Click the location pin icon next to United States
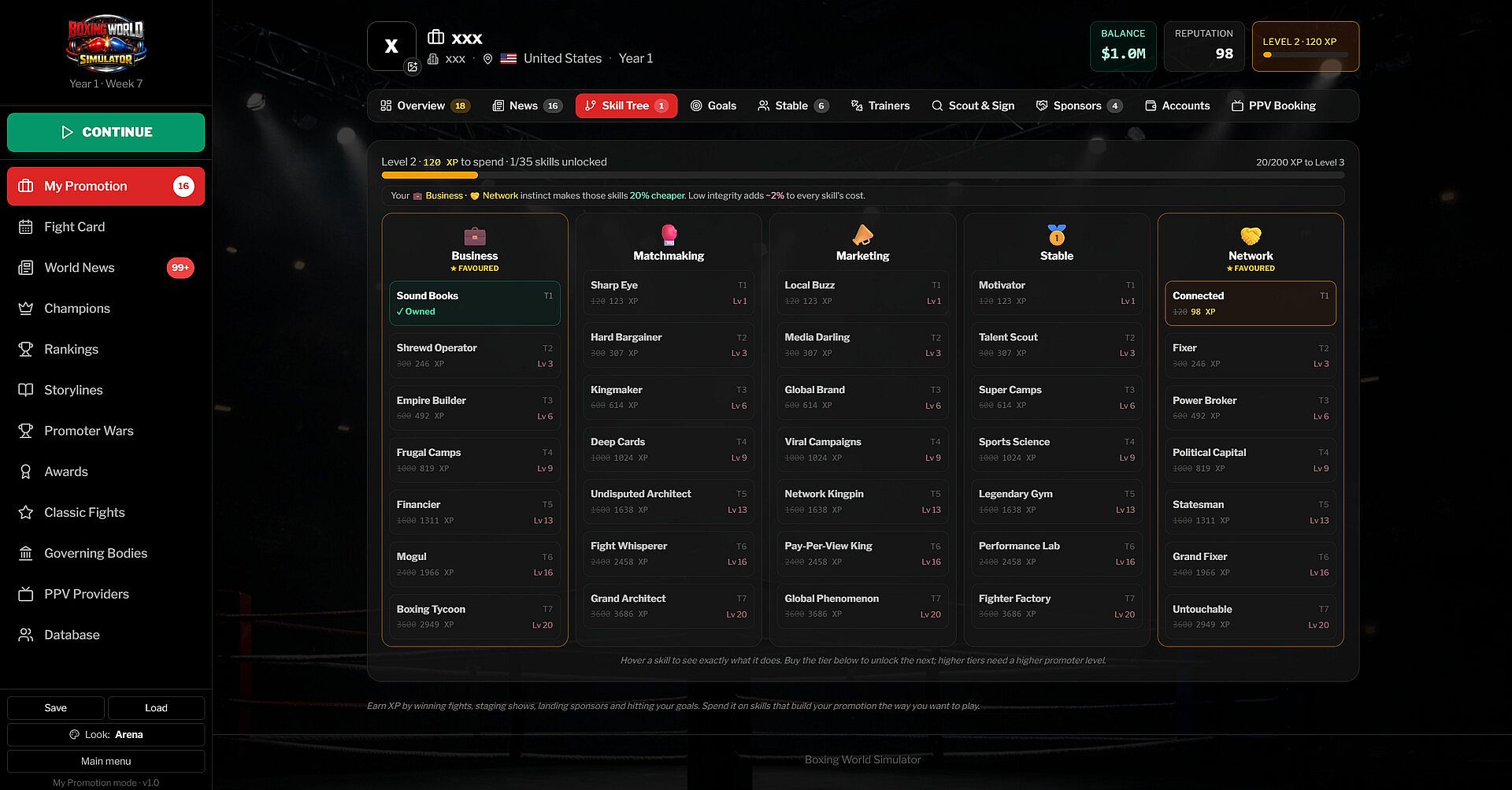1512x790 pixels. point(487,59)
